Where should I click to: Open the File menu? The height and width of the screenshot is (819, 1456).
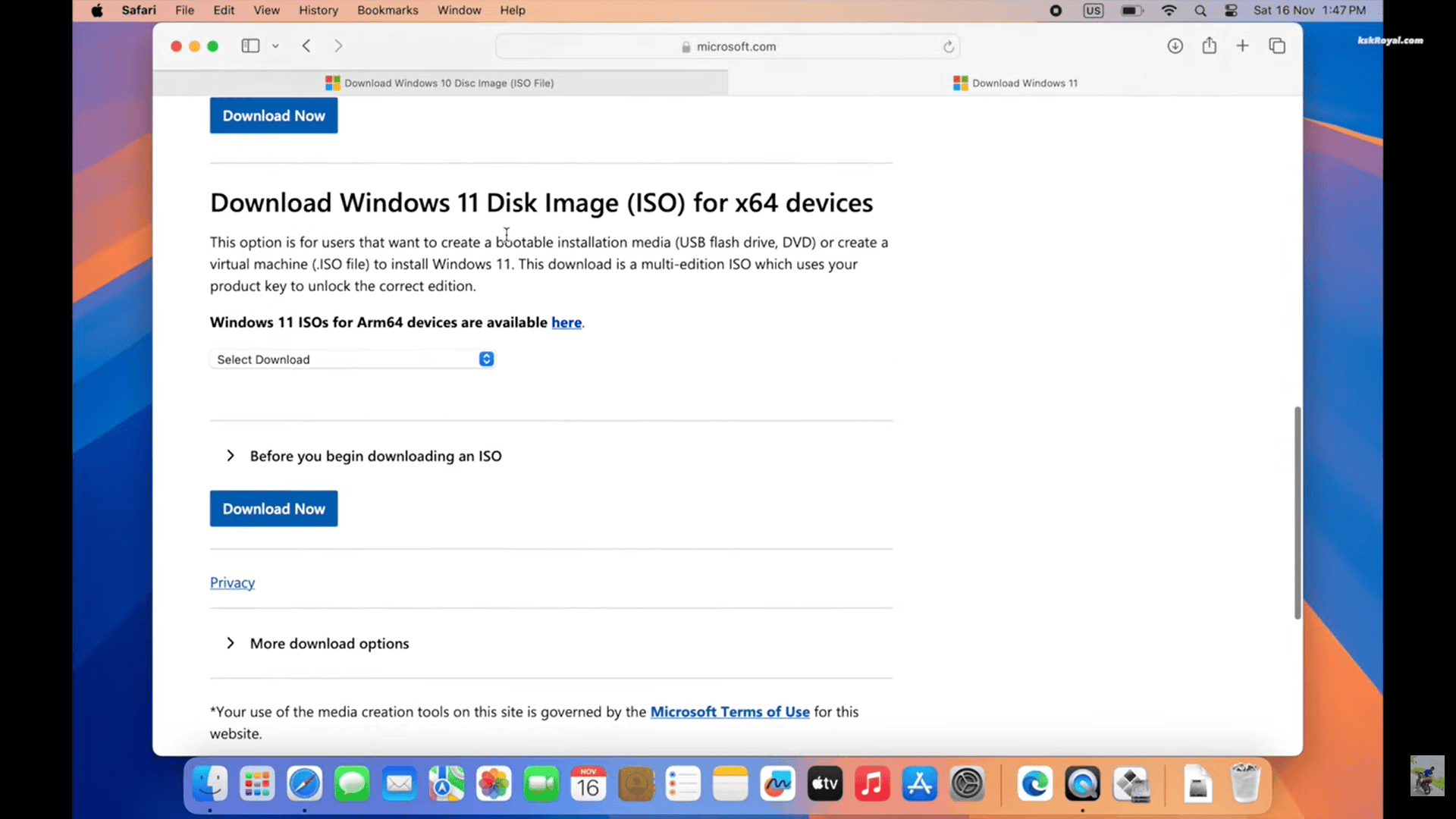pos(184,11)
